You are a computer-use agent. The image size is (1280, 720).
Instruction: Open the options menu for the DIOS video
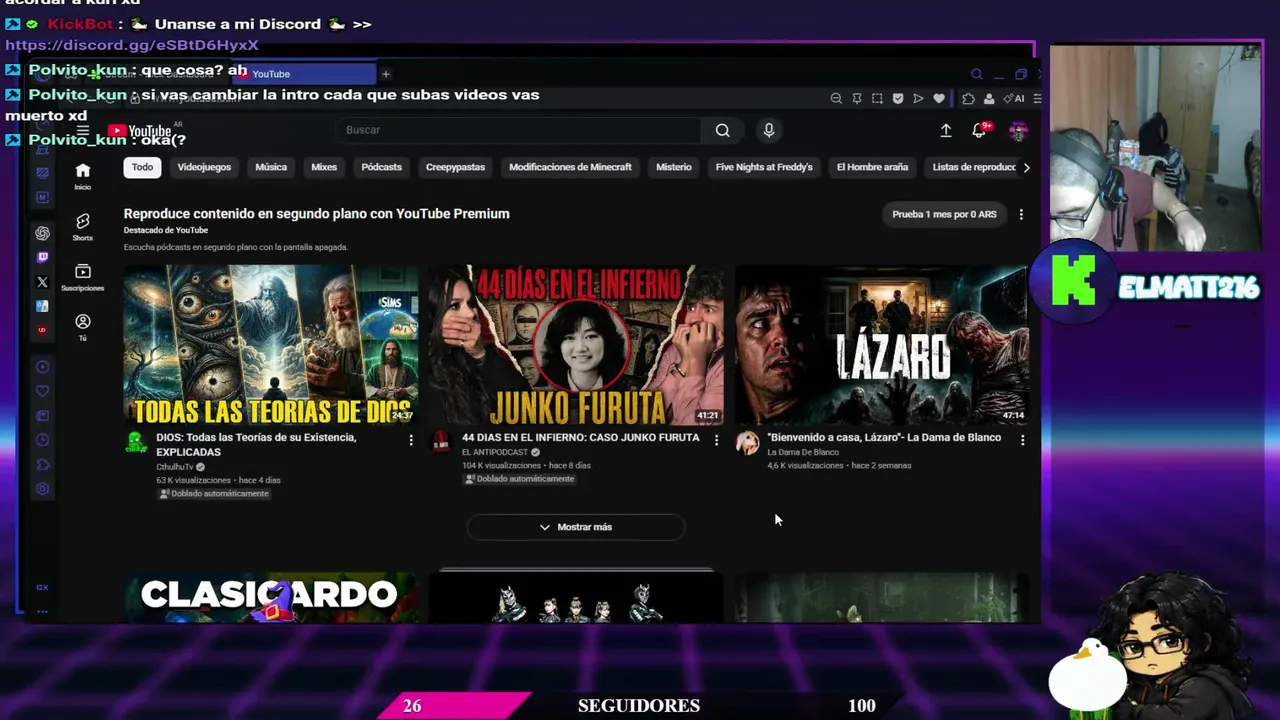[x=411, y=440]
